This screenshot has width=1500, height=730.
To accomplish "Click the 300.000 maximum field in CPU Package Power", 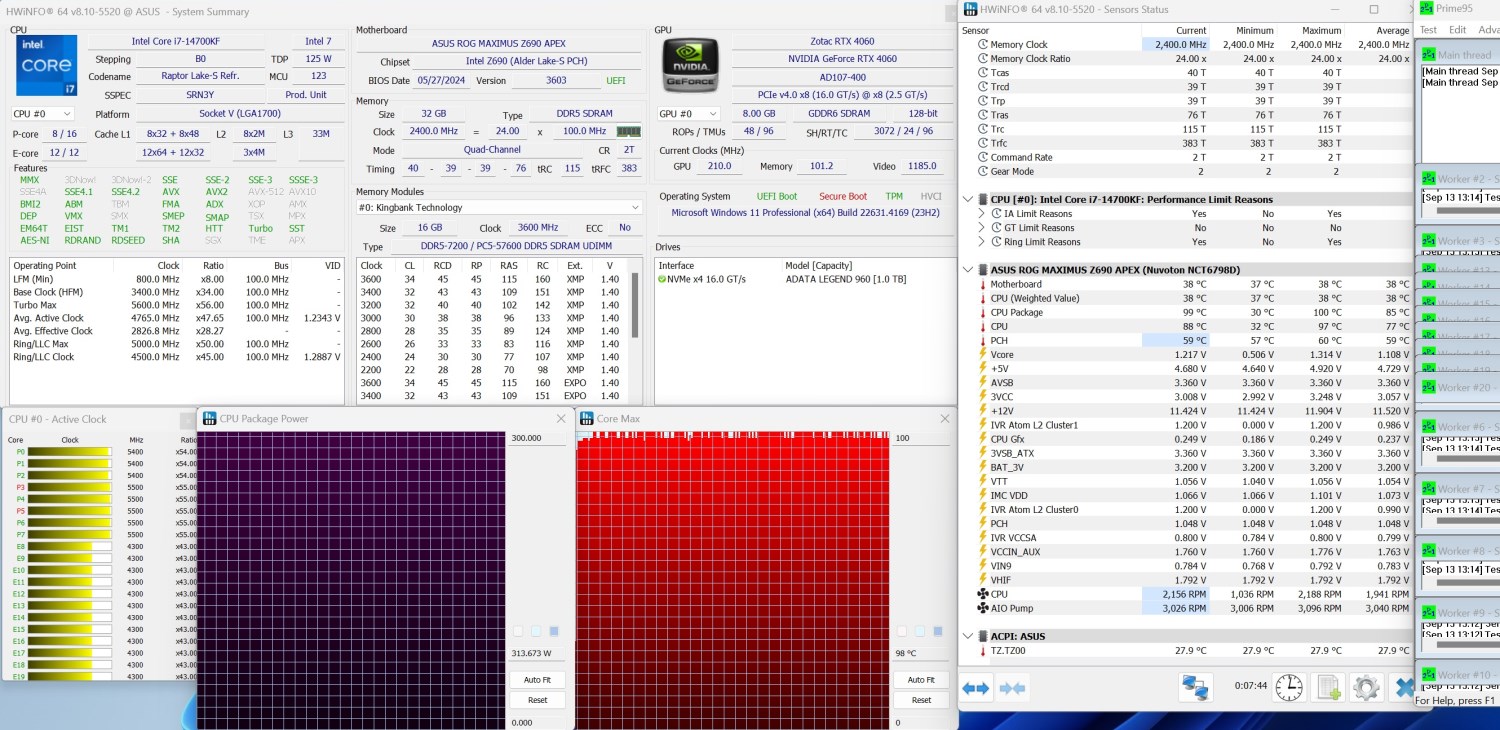I will (x=537, y=438).
